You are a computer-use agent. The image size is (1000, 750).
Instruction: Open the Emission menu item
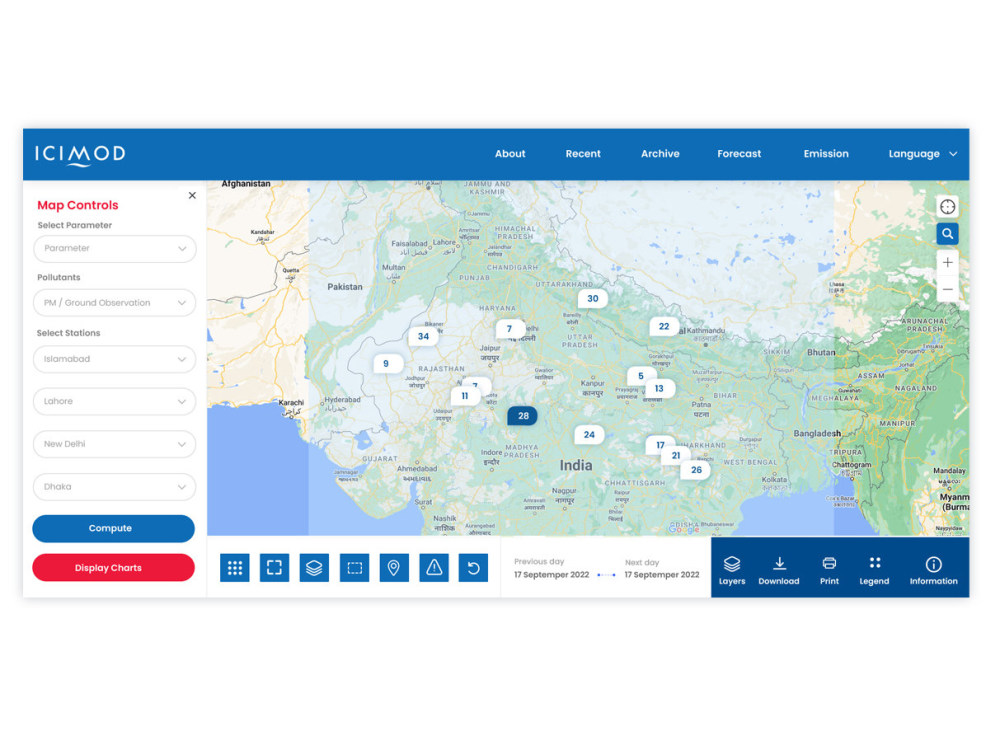(826, 154)
